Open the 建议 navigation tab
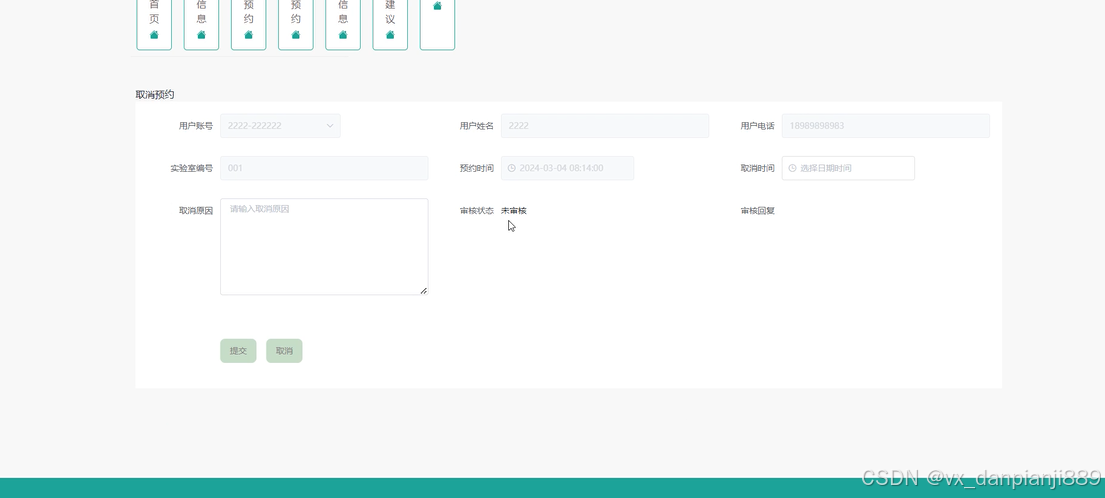 tap(390, 23)
